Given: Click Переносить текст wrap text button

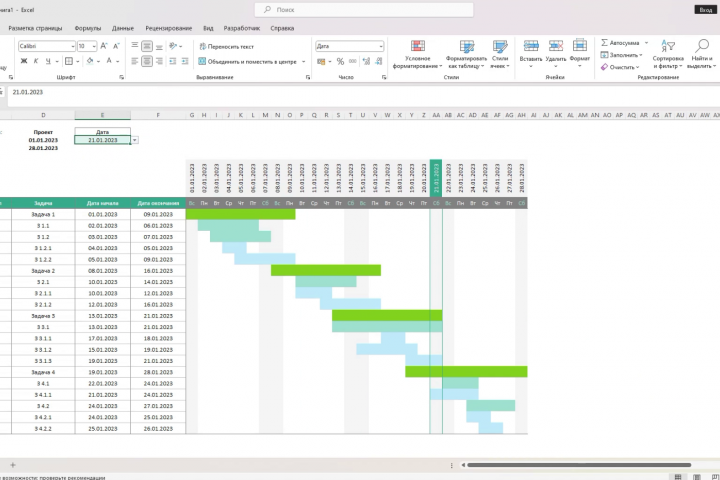Looking at the screenshot, I should (226, 46).
